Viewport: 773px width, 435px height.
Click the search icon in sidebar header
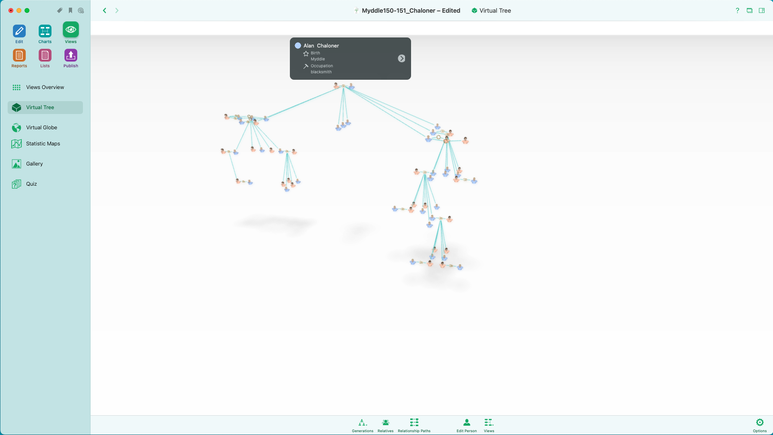click(81, 10)
